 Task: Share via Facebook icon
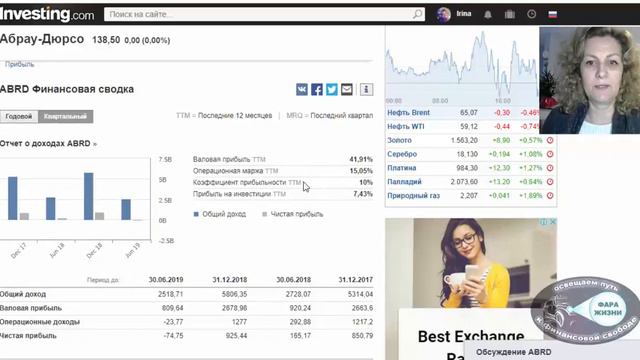pos(317,89)
